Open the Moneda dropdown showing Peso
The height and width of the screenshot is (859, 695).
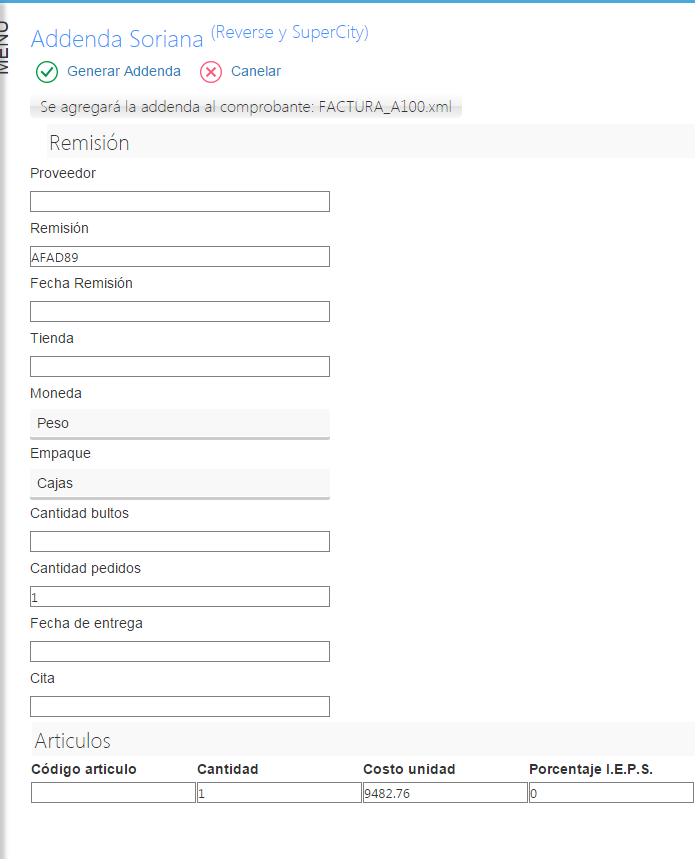(x=180, y=424)
